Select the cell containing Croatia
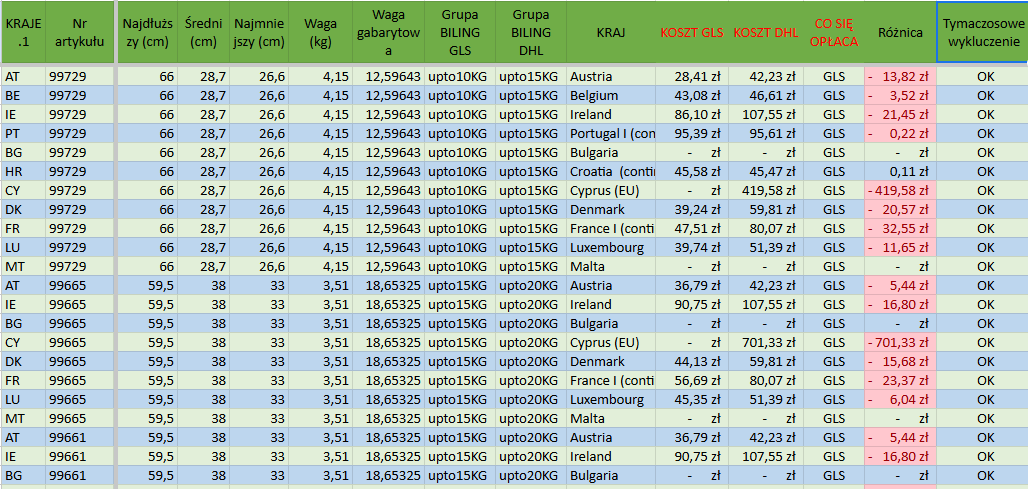 tap(610, 171)
